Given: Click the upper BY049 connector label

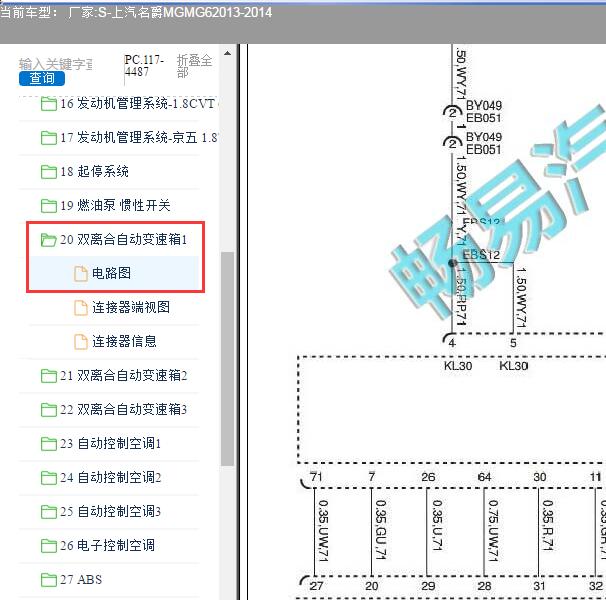Looking at the screenshot, I should point(484,105).
